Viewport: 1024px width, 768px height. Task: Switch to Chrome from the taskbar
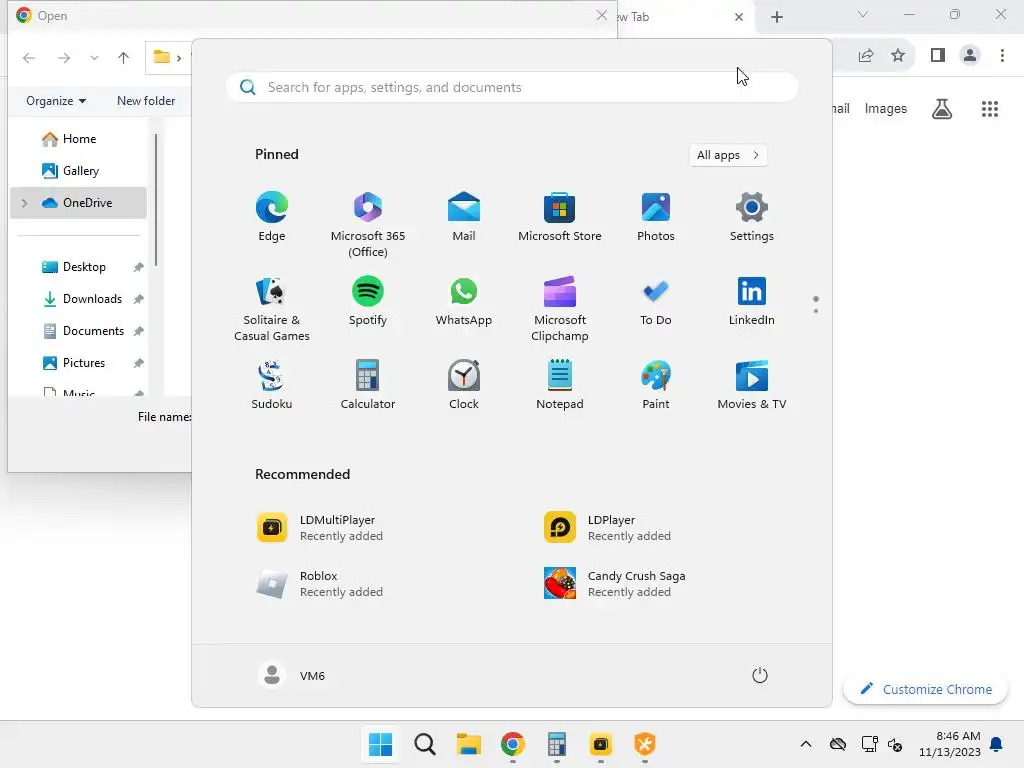513,744
